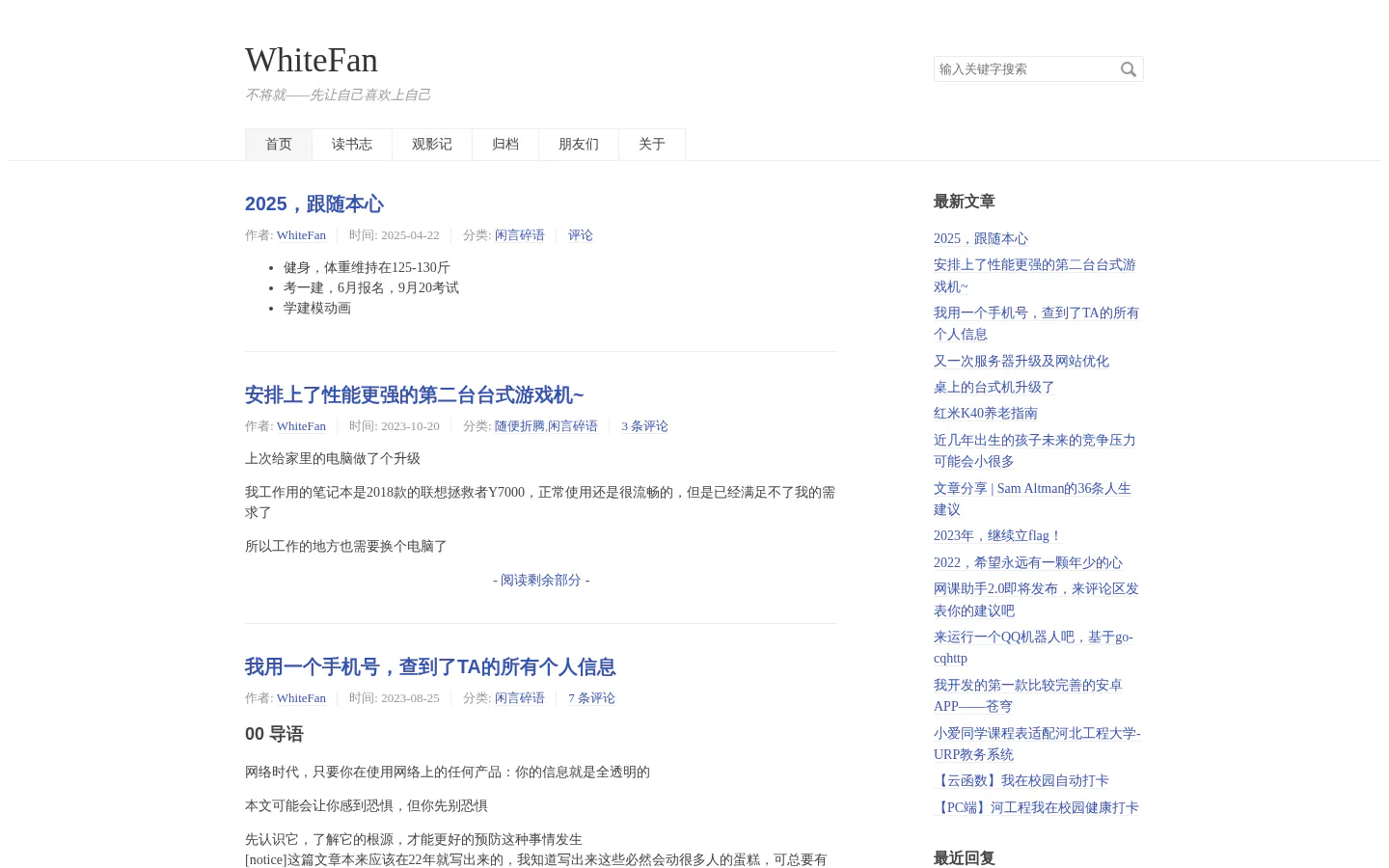1389x868 pixels.
Task: Open the 观影记 navigation tab
Action: [x=432, y=145]
